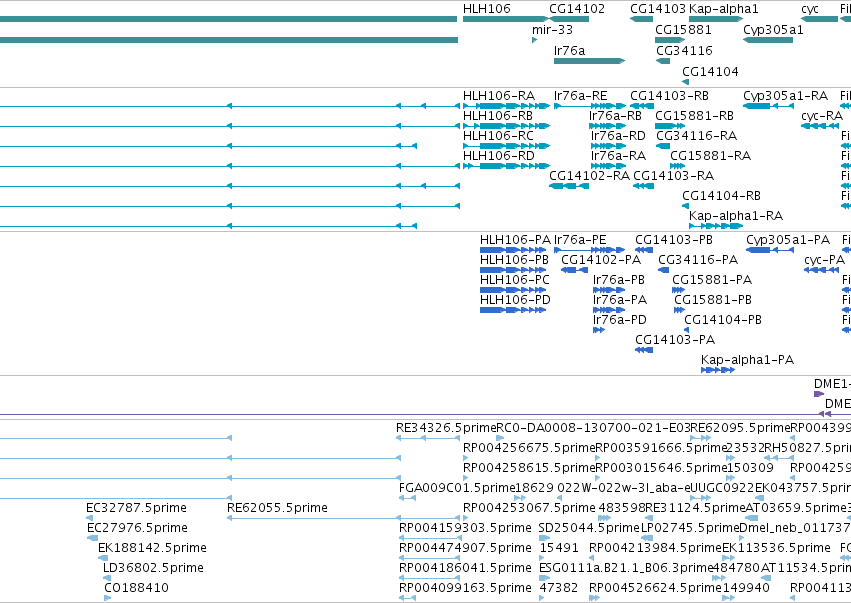This screenshot has width=851, height=603.
Task: Click the EK188142.5prime EST label
Action: point(153,548)
